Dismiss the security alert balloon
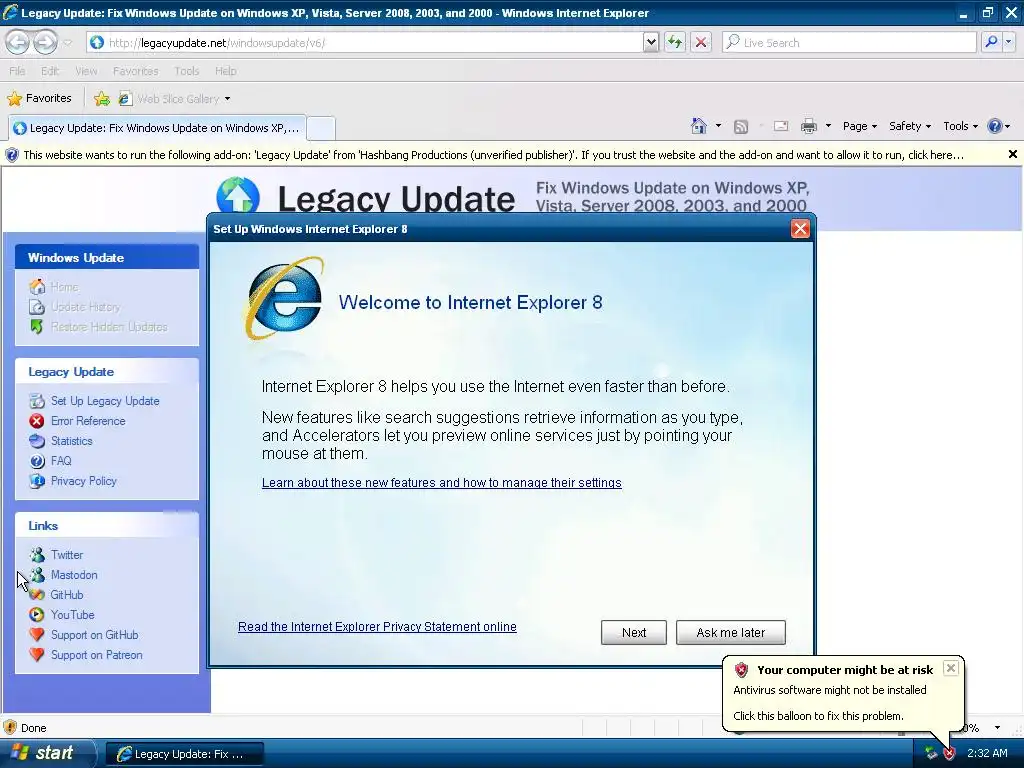 (x=950, y=668)
